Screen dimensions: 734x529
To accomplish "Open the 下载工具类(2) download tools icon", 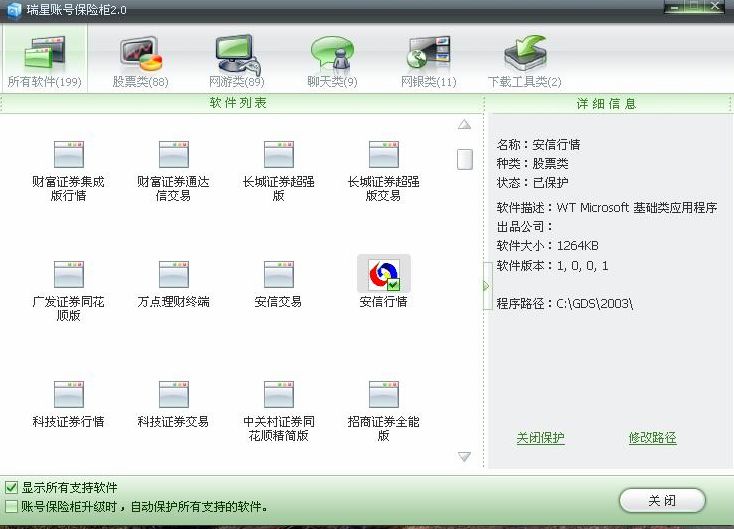I will pos(525,52).
